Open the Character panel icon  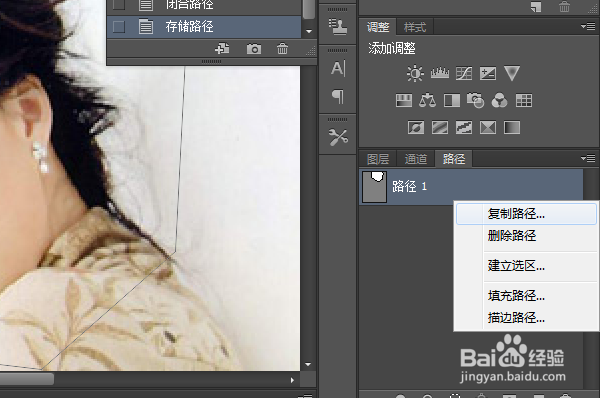[338, 69]
